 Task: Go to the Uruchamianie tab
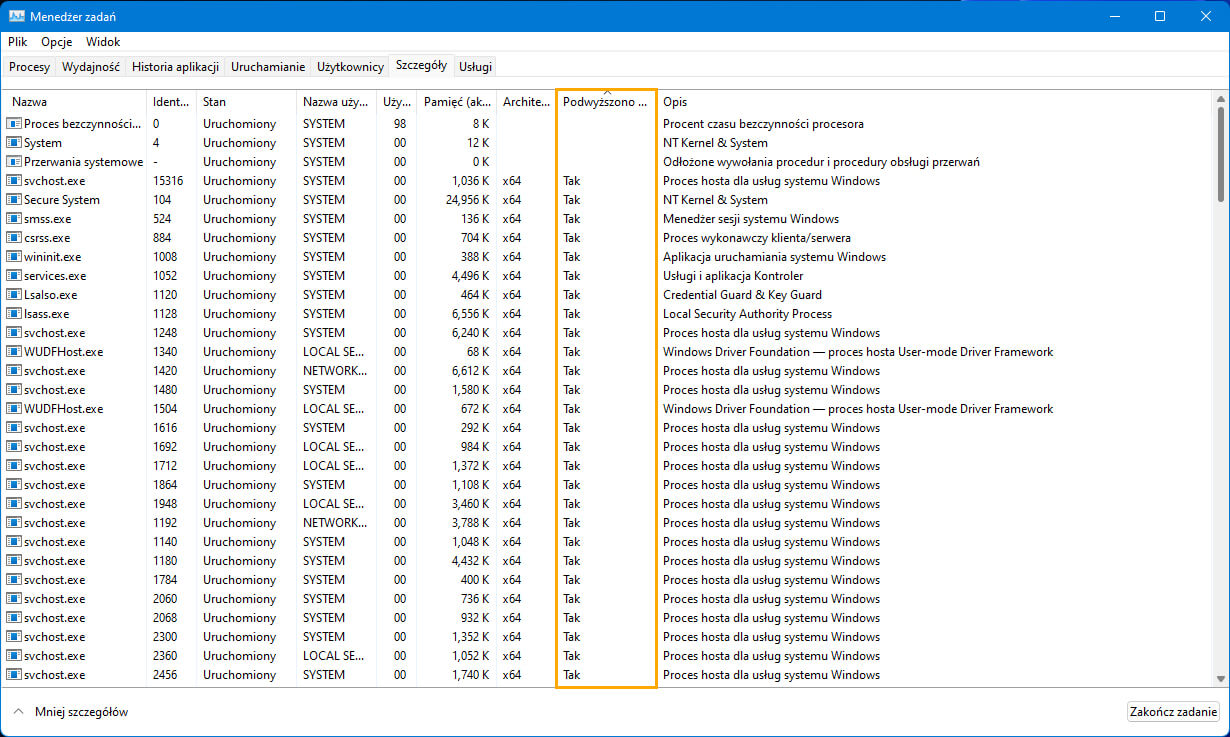268,67
